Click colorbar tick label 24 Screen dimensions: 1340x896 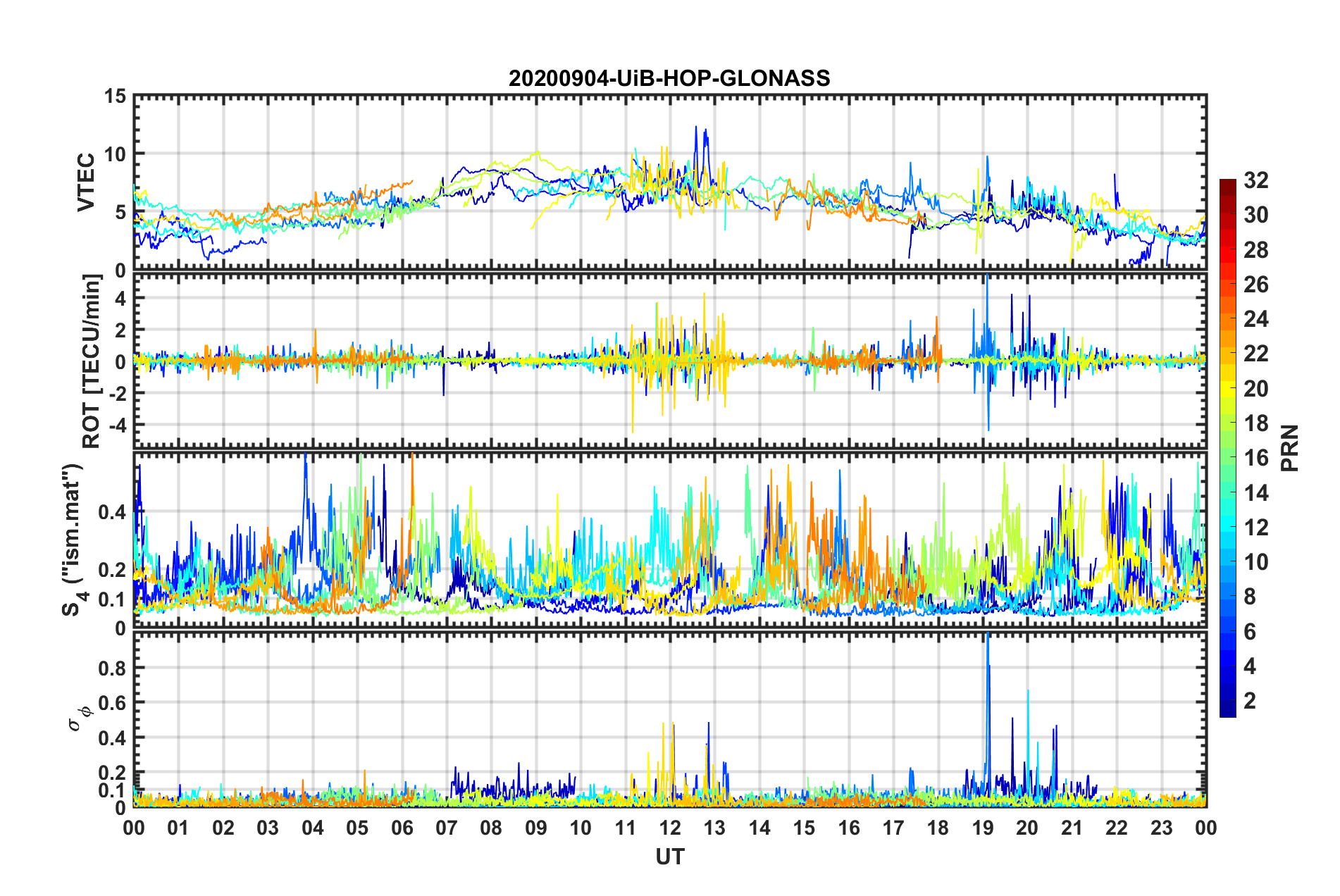click(x=1255, y=319)
